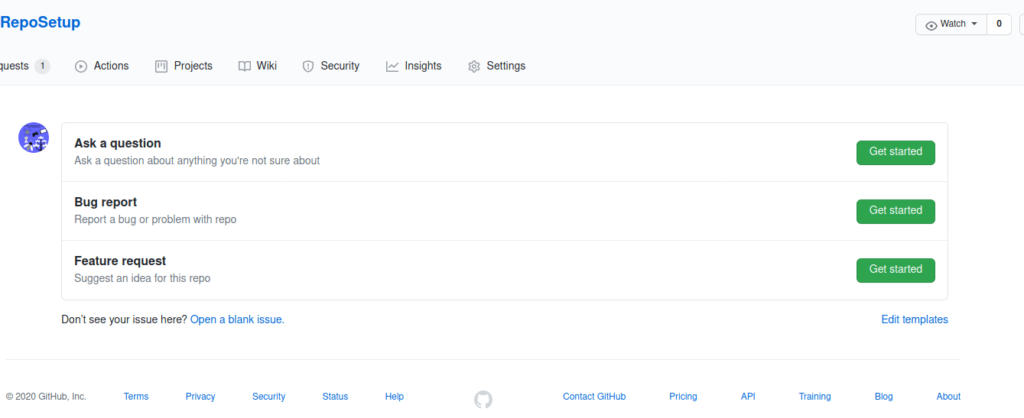Click the Edit templates link
Screen dimensions: 1024x418
tap(914, 319)
